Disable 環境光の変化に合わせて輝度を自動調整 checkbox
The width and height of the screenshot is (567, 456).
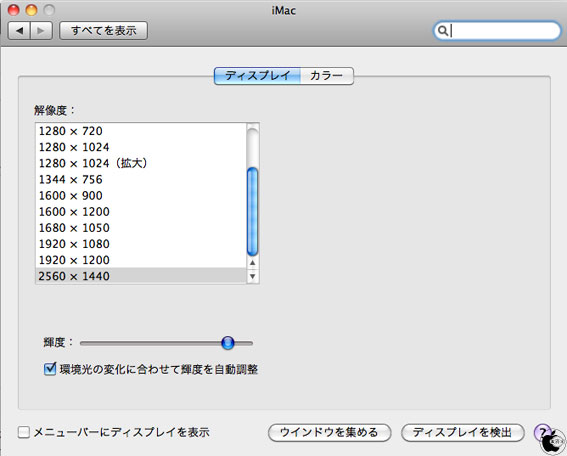pyautogui.click(x=50, y=369)
